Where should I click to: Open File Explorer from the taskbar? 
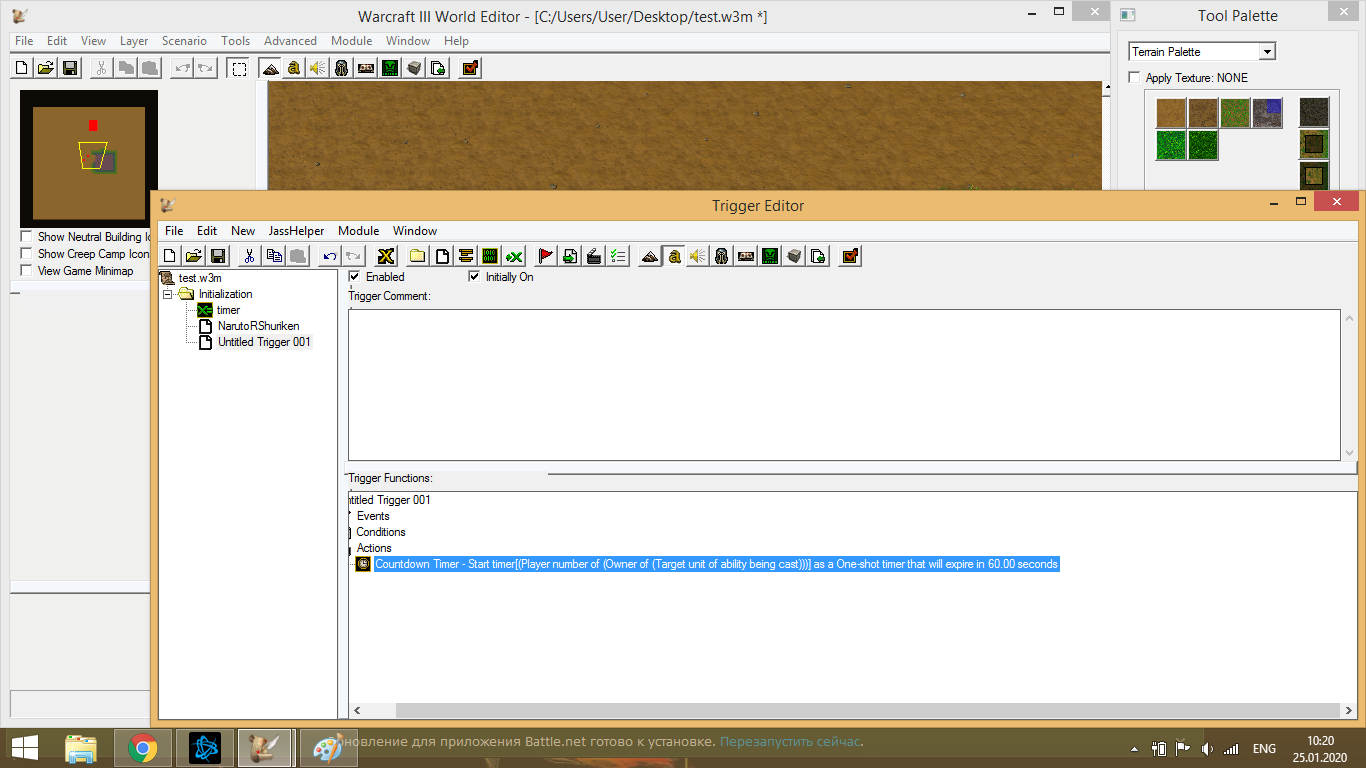tap(81, 748)
